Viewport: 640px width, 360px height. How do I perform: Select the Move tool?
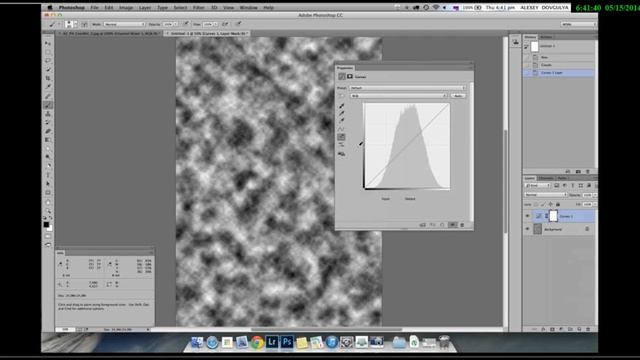(48, 43)
